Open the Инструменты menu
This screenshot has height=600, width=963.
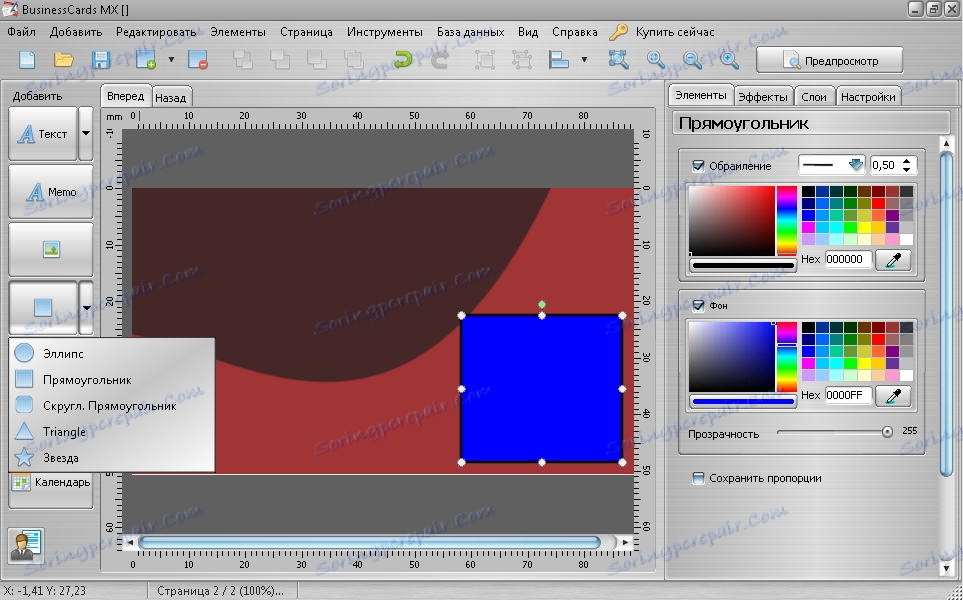tap(385, 32)
